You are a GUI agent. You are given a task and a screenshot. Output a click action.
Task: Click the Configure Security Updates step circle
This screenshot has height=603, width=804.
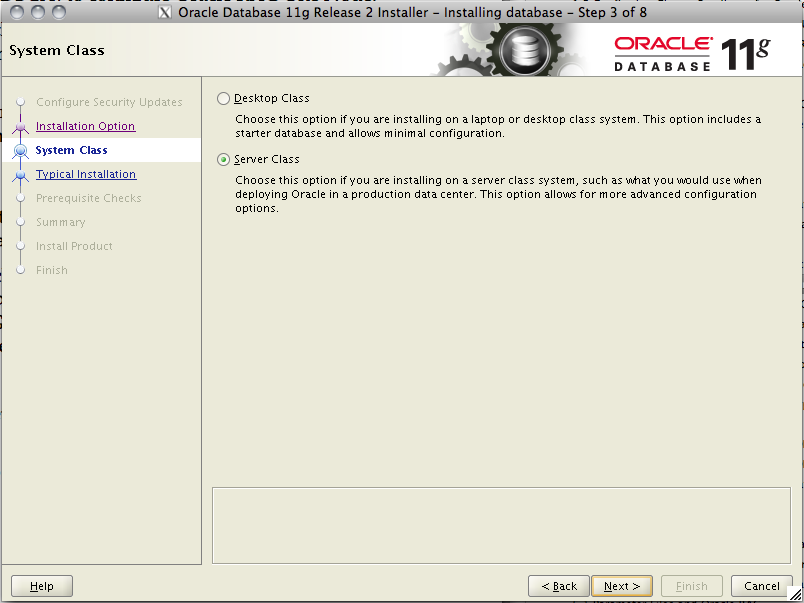coord(21,102)
